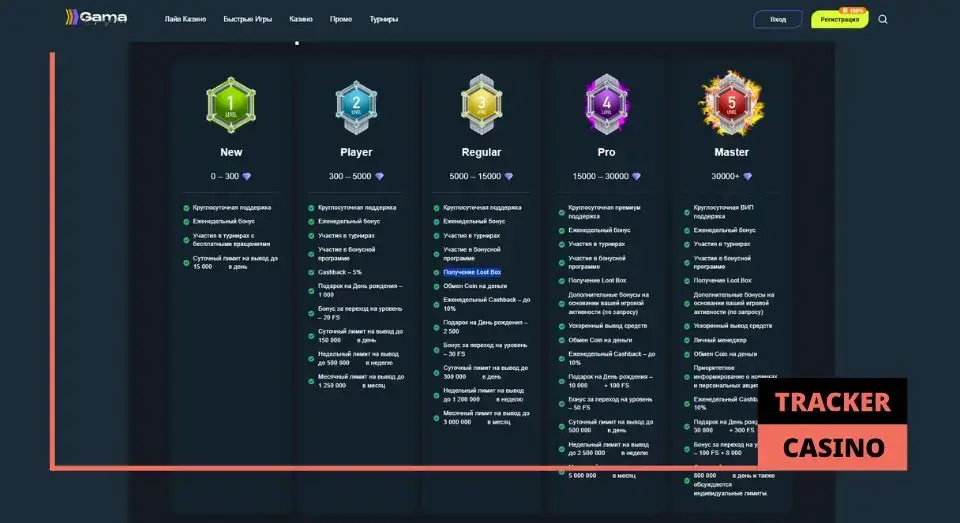Click Суточный лимит на вывод до 15 000
960x523 pixels.
tap(235, 263)
